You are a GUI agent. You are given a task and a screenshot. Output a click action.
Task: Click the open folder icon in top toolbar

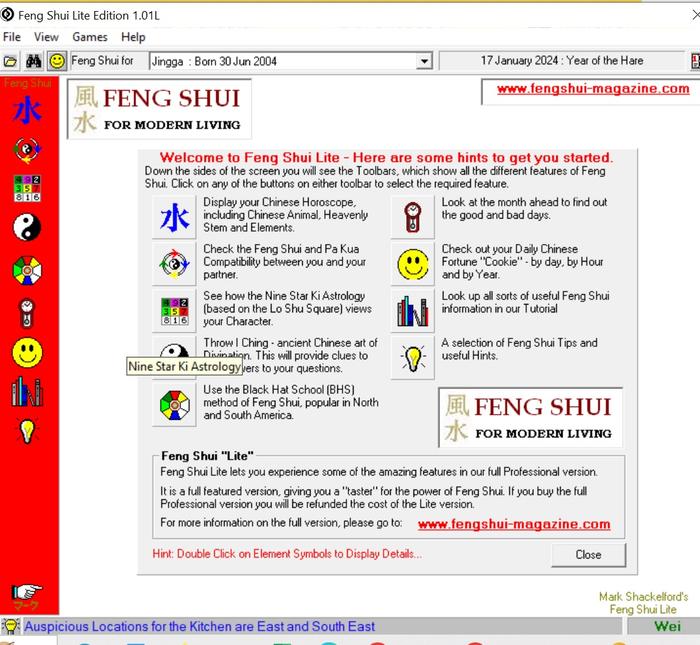11,61
